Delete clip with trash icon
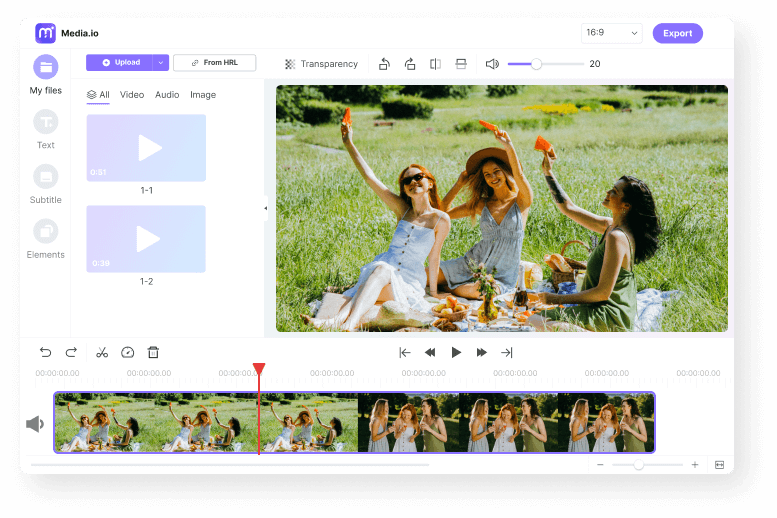 click(153, 352)
